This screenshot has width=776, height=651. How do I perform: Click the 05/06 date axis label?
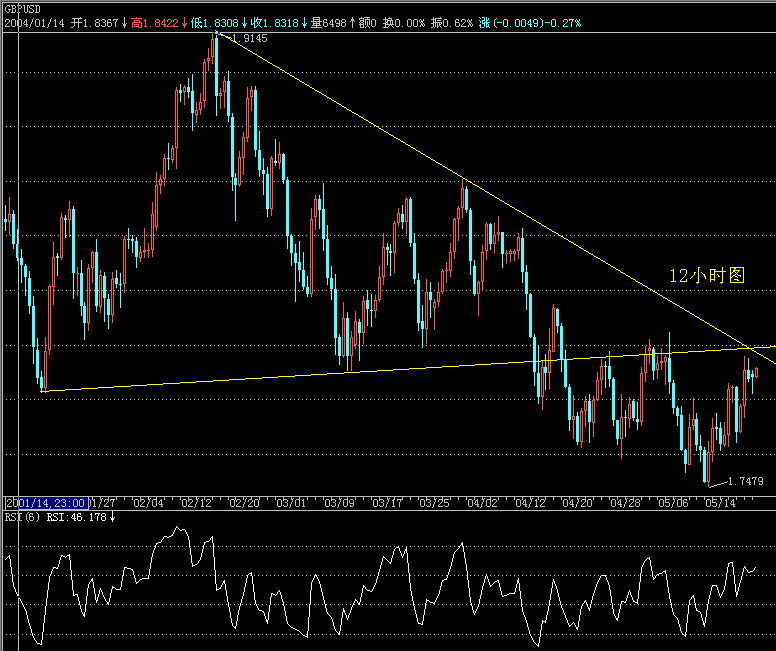(673, 503)
